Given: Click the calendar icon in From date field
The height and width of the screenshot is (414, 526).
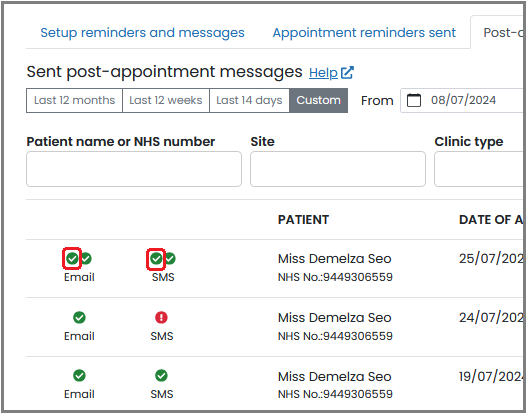Looking at the screenshot, I should 414,100.
